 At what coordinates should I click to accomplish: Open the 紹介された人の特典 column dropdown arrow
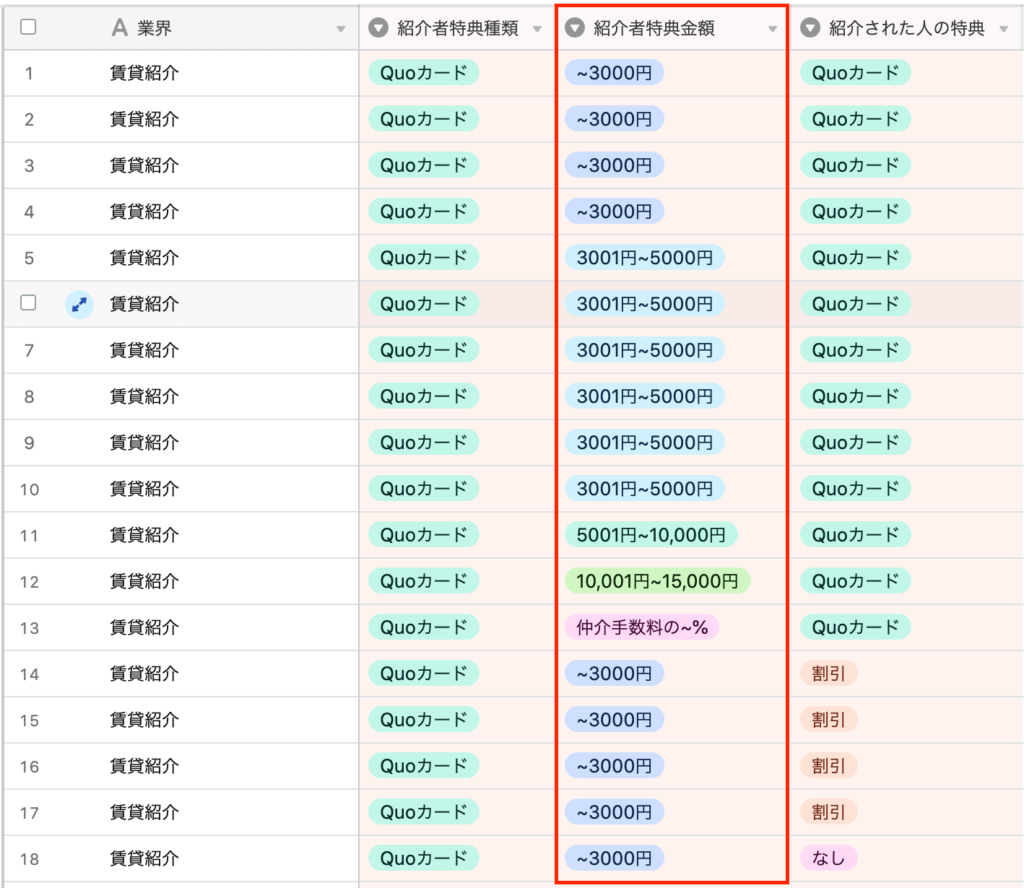(x=1004, y=29)
